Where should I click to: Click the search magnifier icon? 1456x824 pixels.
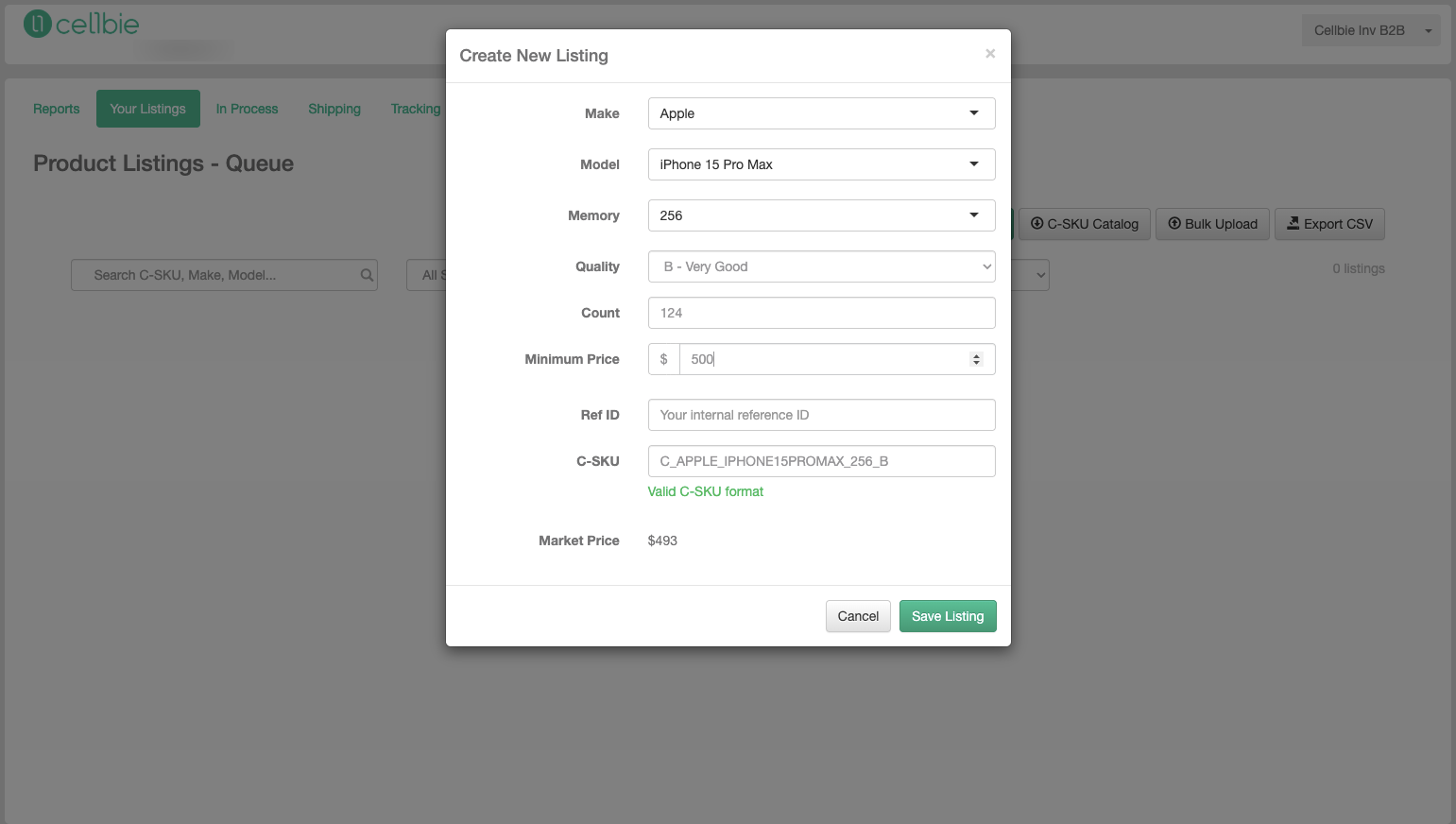(367, 275)
